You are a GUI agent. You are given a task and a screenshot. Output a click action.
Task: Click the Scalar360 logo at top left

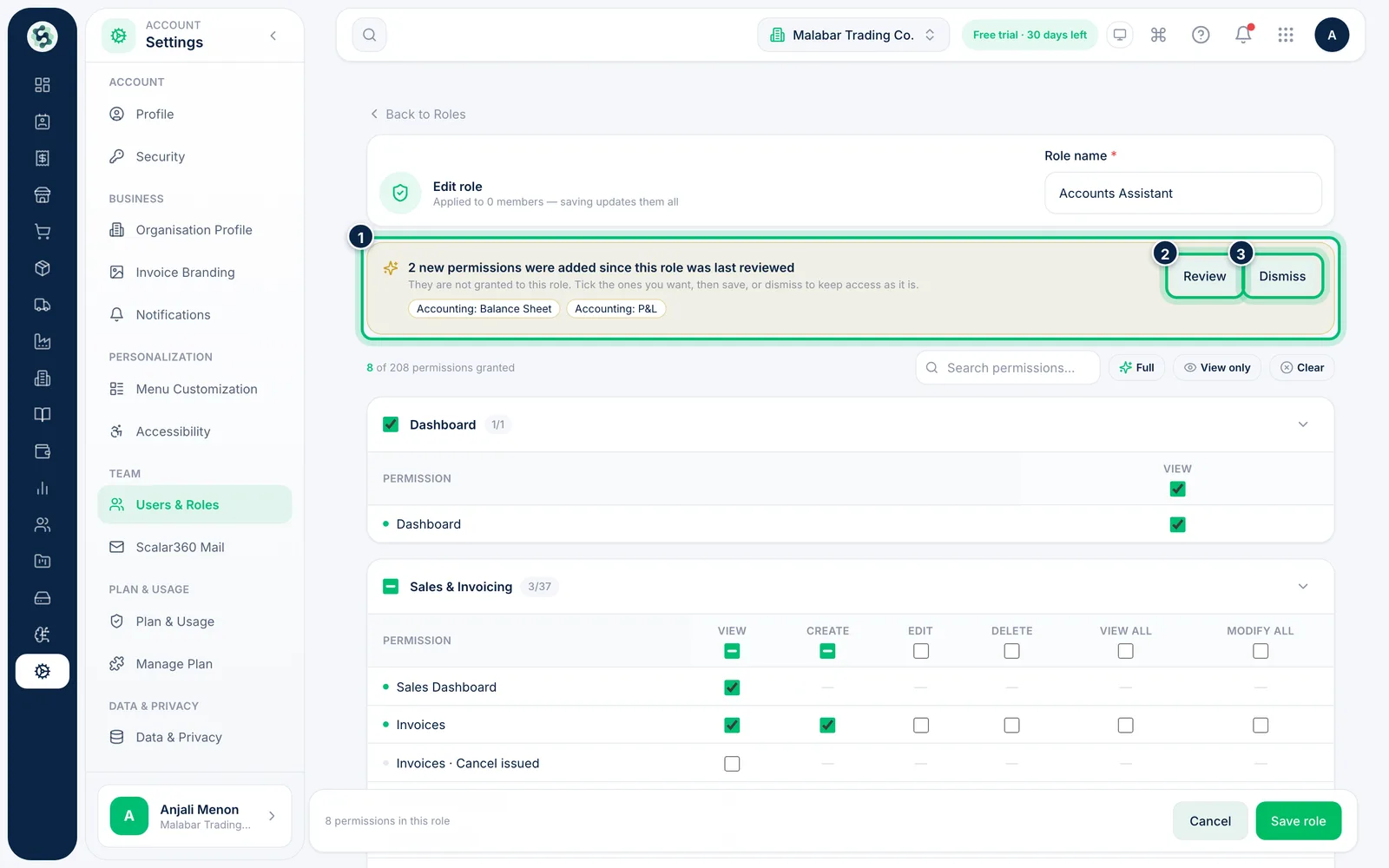click(x=42, y=36)
